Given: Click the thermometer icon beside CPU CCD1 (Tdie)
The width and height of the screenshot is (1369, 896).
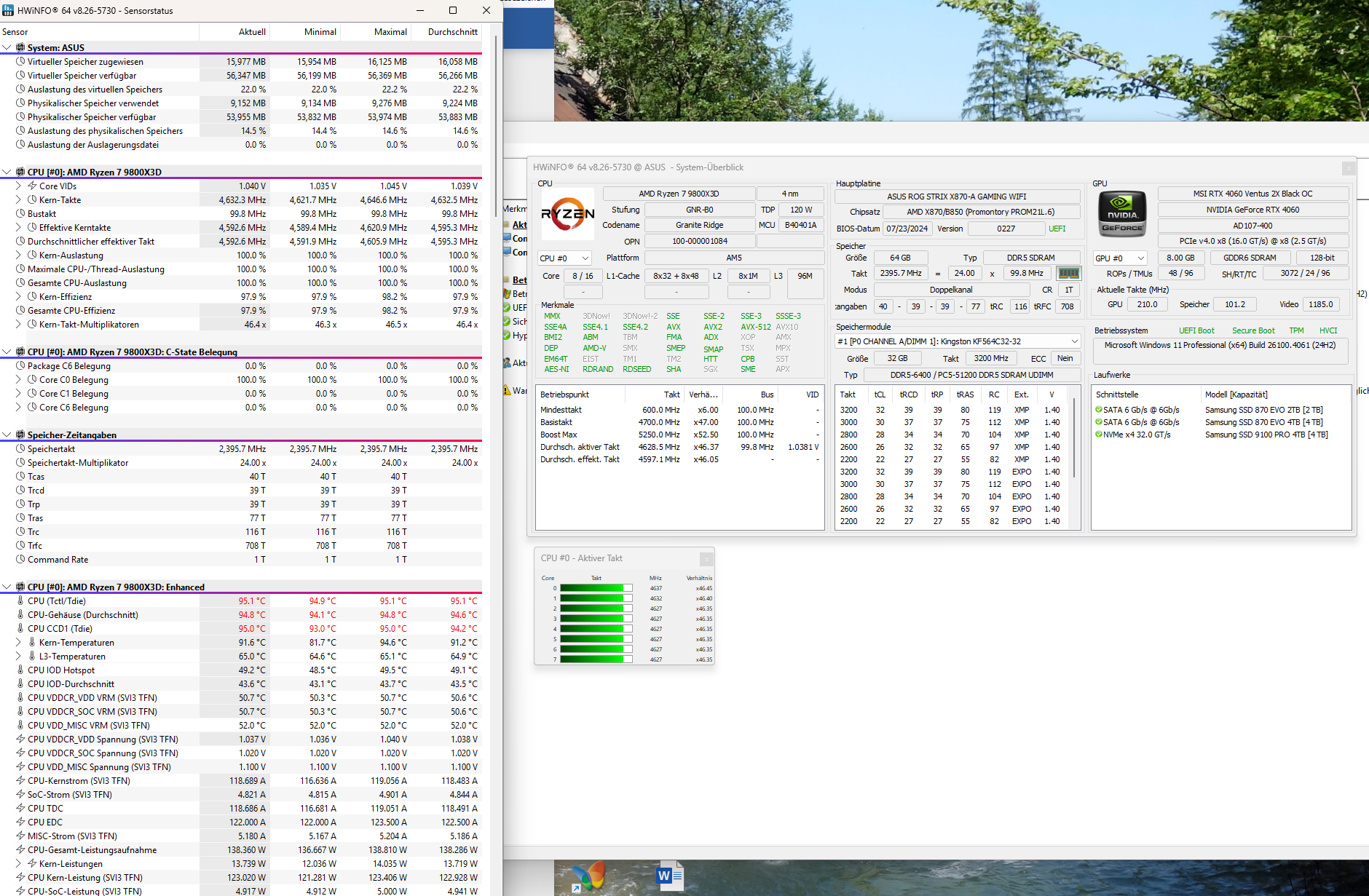Looking at the screenshot, I should (21, 629).
